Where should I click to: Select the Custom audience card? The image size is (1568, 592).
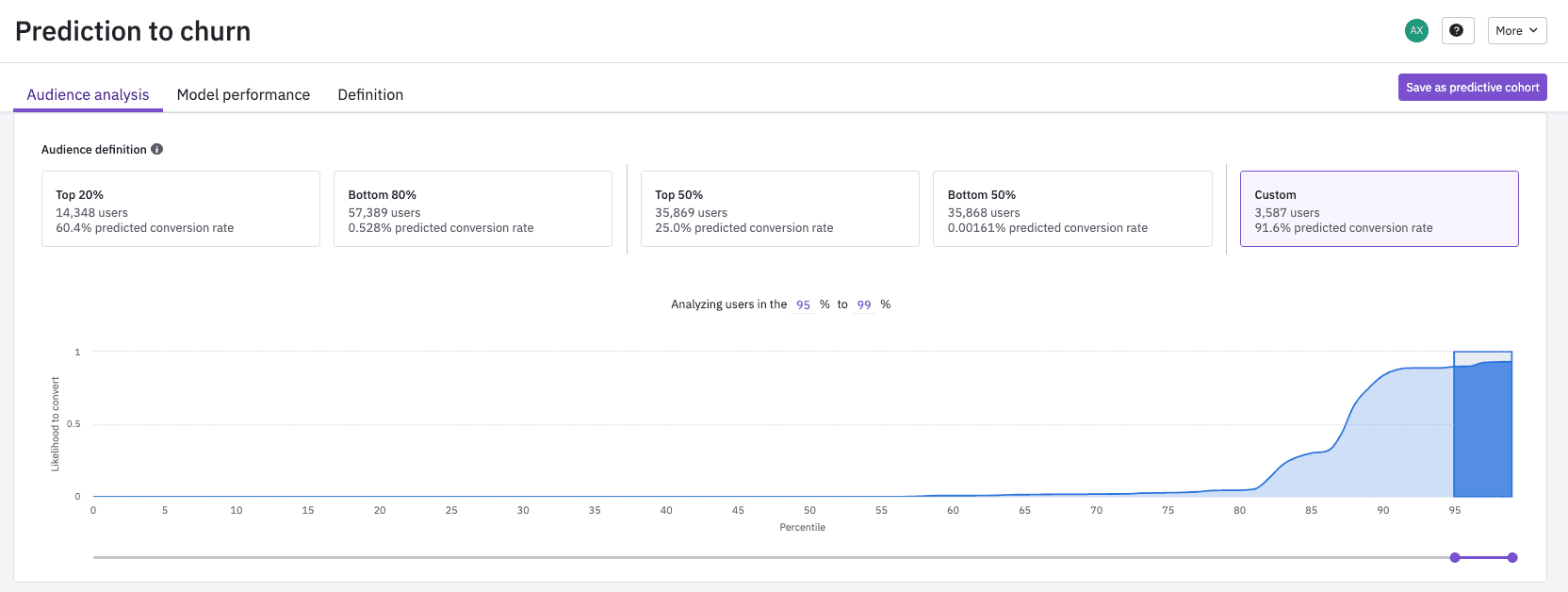click(1379, 209)
